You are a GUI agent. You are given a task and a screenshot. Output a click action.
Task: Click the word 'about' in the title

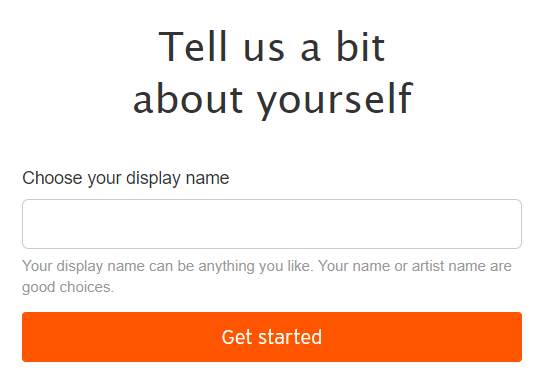click(x=188, y=98)
